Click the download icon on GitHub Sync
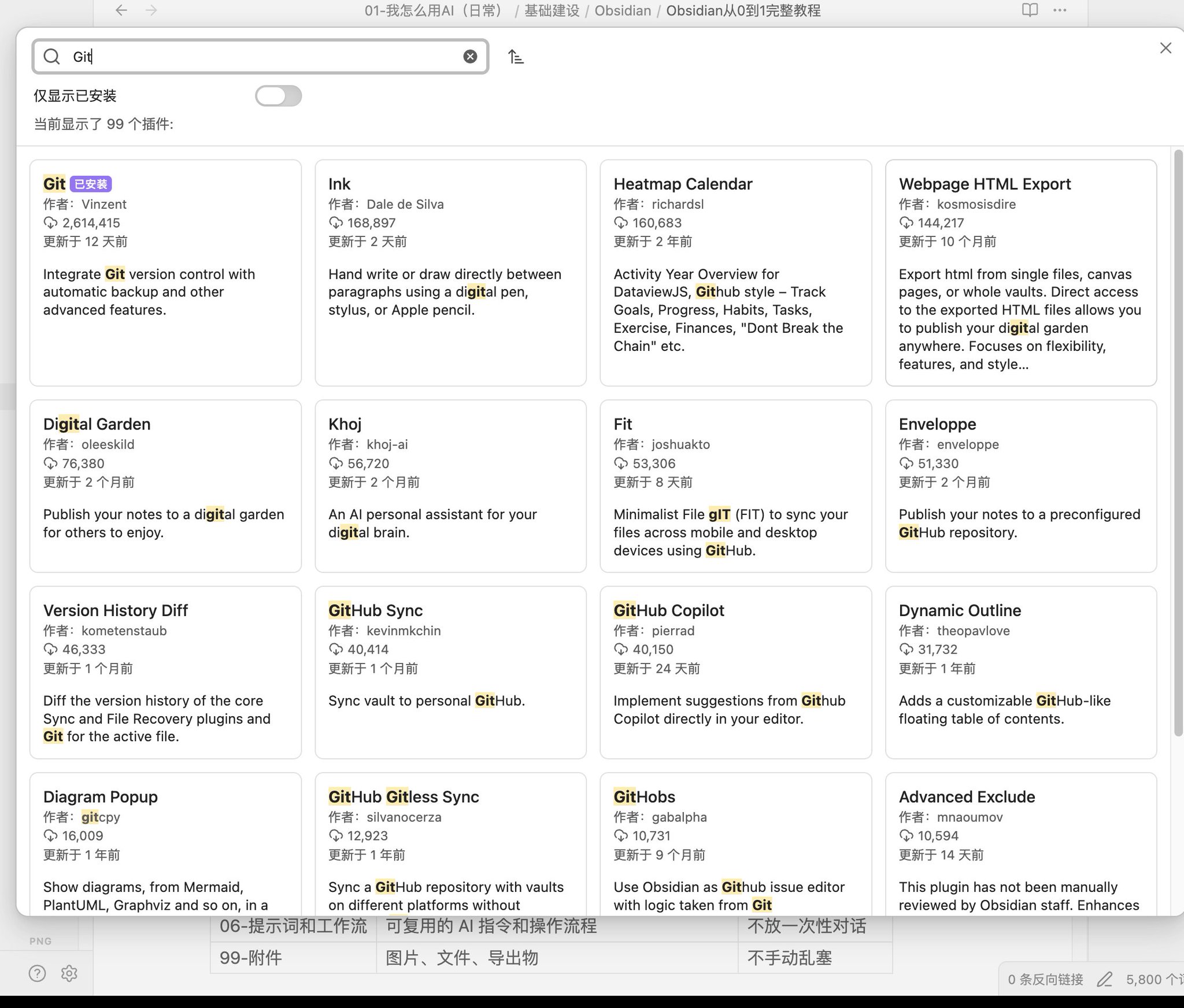This screenshot has width=1184, height=1008. [x=335, y=650]
